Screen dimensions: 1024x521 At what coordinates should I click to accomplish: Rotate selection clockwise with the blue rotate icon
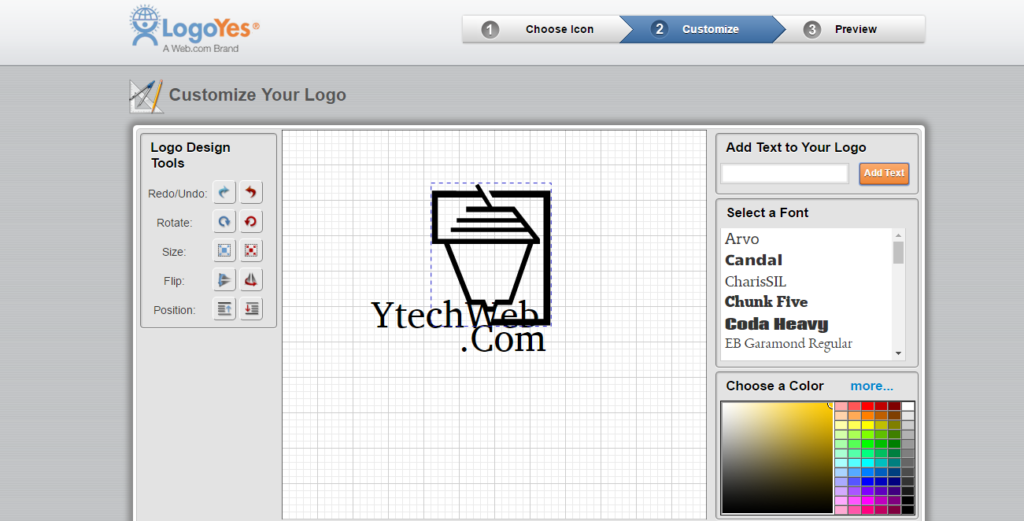[224, 221]
